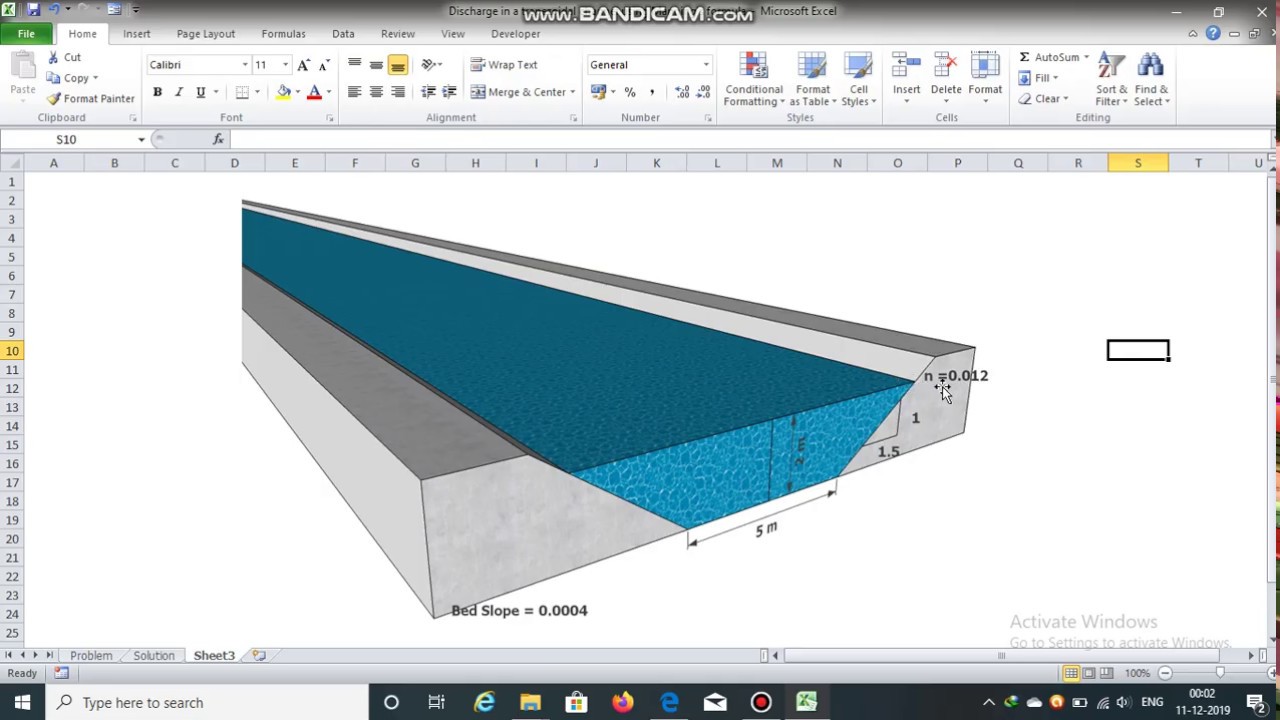
Task: Toggle center horizontal alignment
Action: (x=376, y=92)
